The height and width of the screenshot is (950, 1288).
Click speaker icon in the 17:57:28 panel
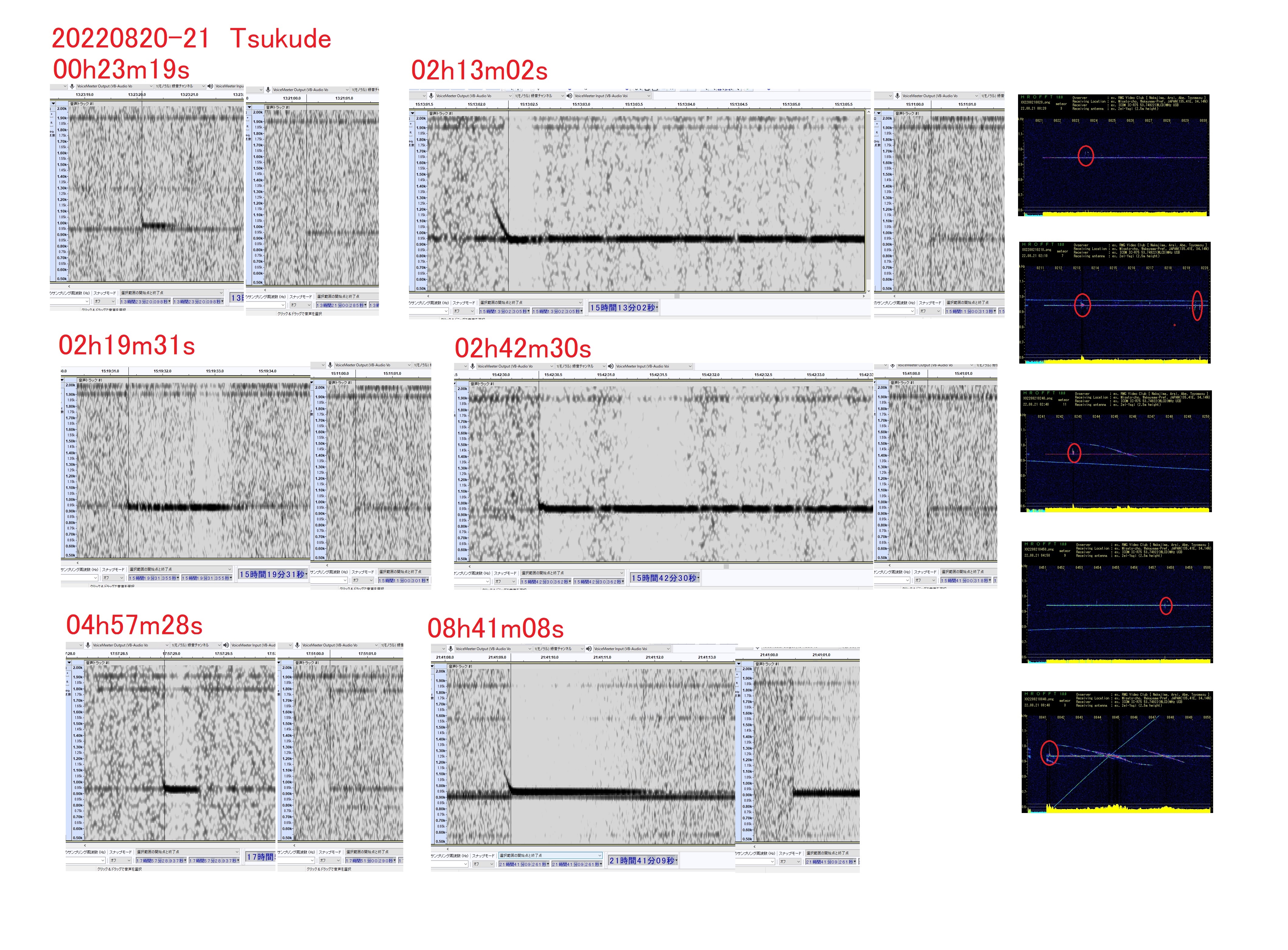point(226,645)
